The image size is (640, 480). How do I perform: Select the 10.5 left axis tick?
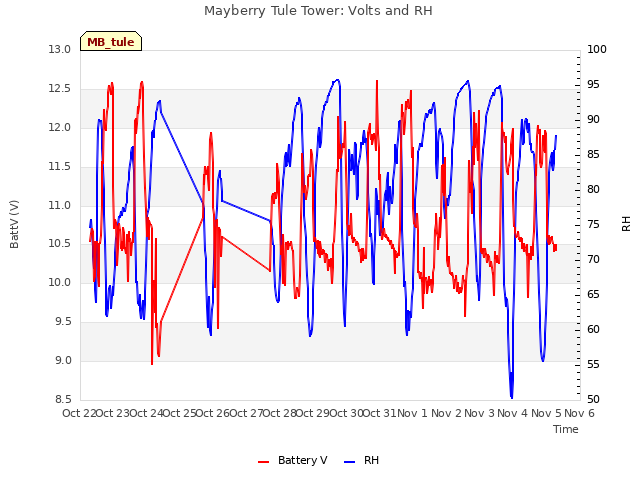tap(60, 244)
